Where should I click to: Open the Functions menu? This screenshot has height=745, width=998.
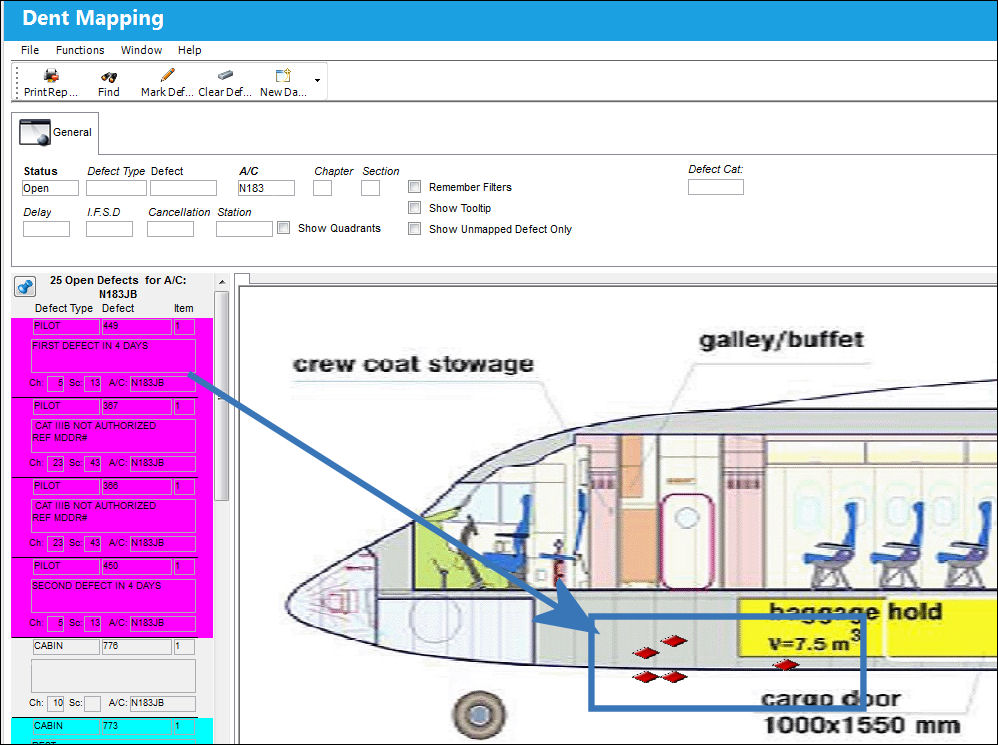click(x=80, y=50)
